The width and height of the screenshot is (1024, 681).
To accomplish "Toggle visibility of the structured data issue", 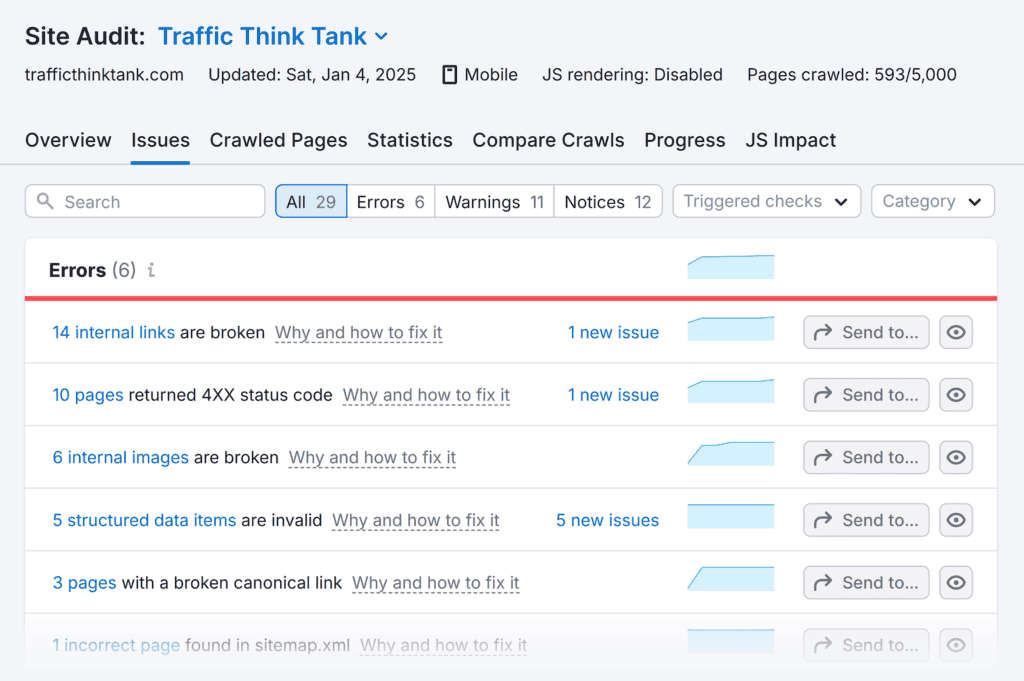I will [x=955, y=520].
